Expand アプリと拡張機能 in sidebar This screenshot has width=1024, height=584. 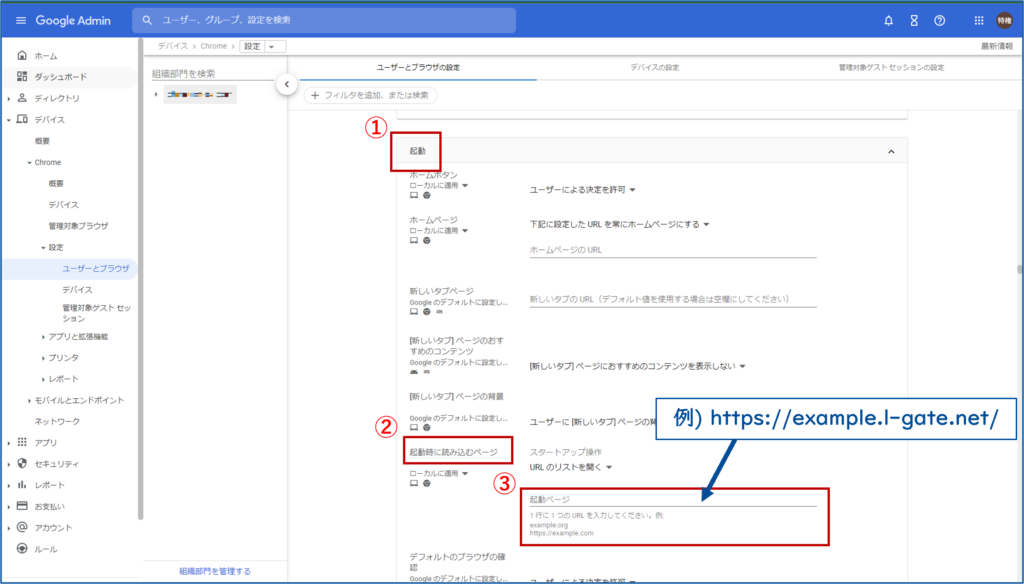coord(43,337)
